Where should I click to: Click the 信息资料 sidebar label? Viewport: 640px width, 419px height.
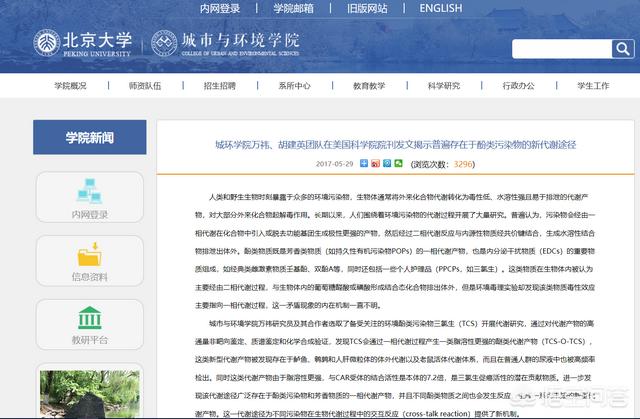tap(90, 277)
